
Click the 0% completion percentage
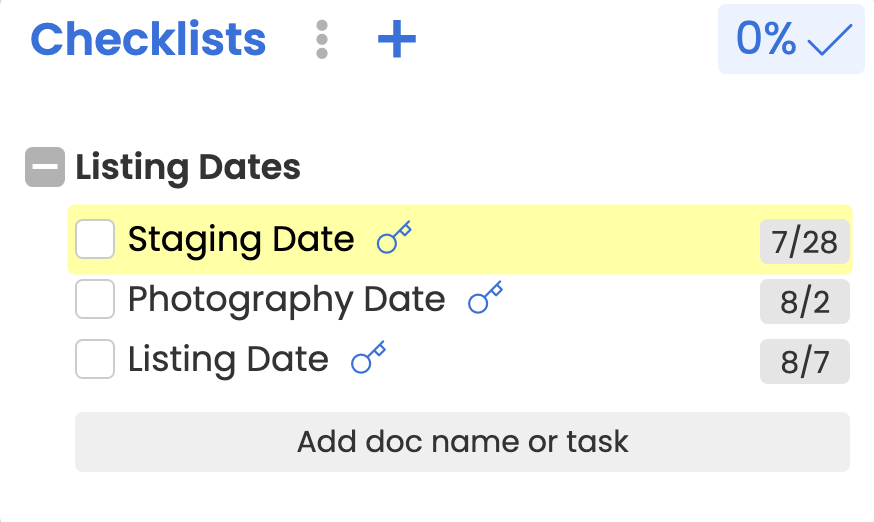766,40
